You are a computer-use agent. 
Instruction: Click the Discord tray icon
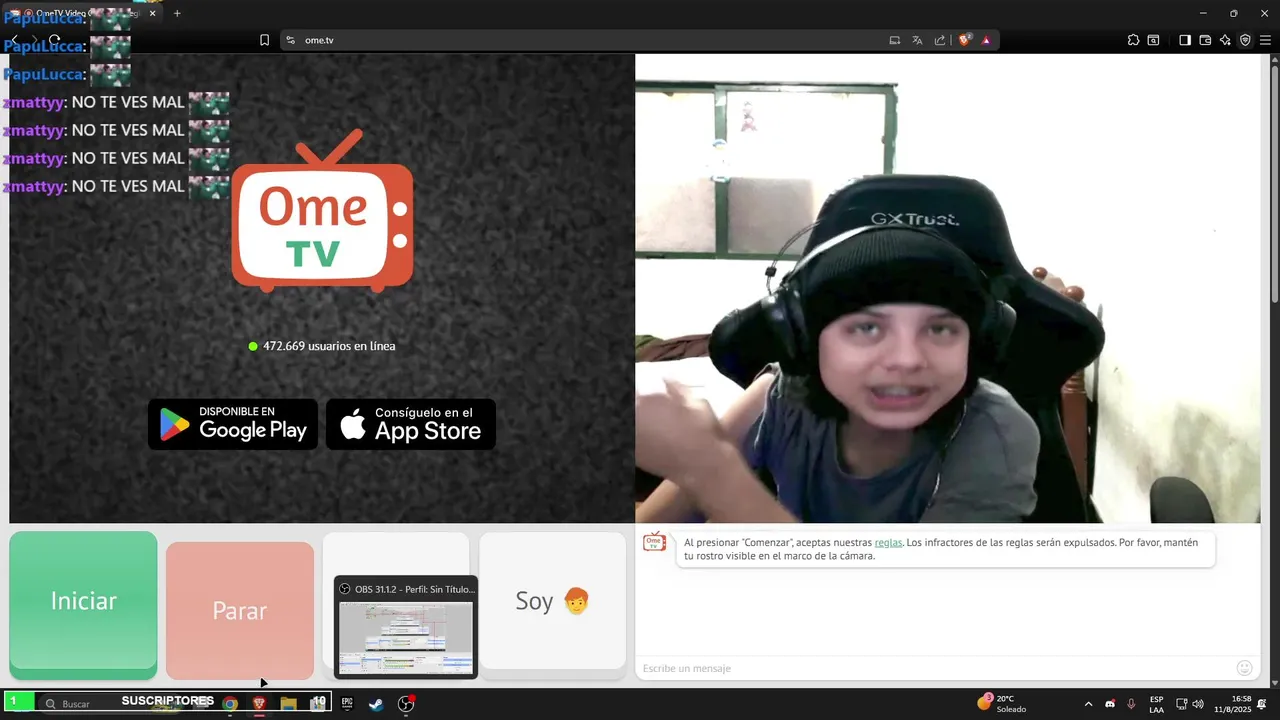[1110, 704]
